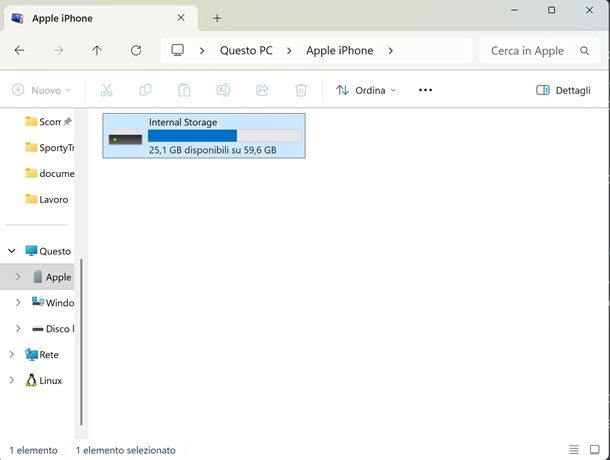Image resolution: width=610 pixels, height=460 pixels.
Task: Click the sidebar vertical scrollbar
Action: [x=81, y=342]
